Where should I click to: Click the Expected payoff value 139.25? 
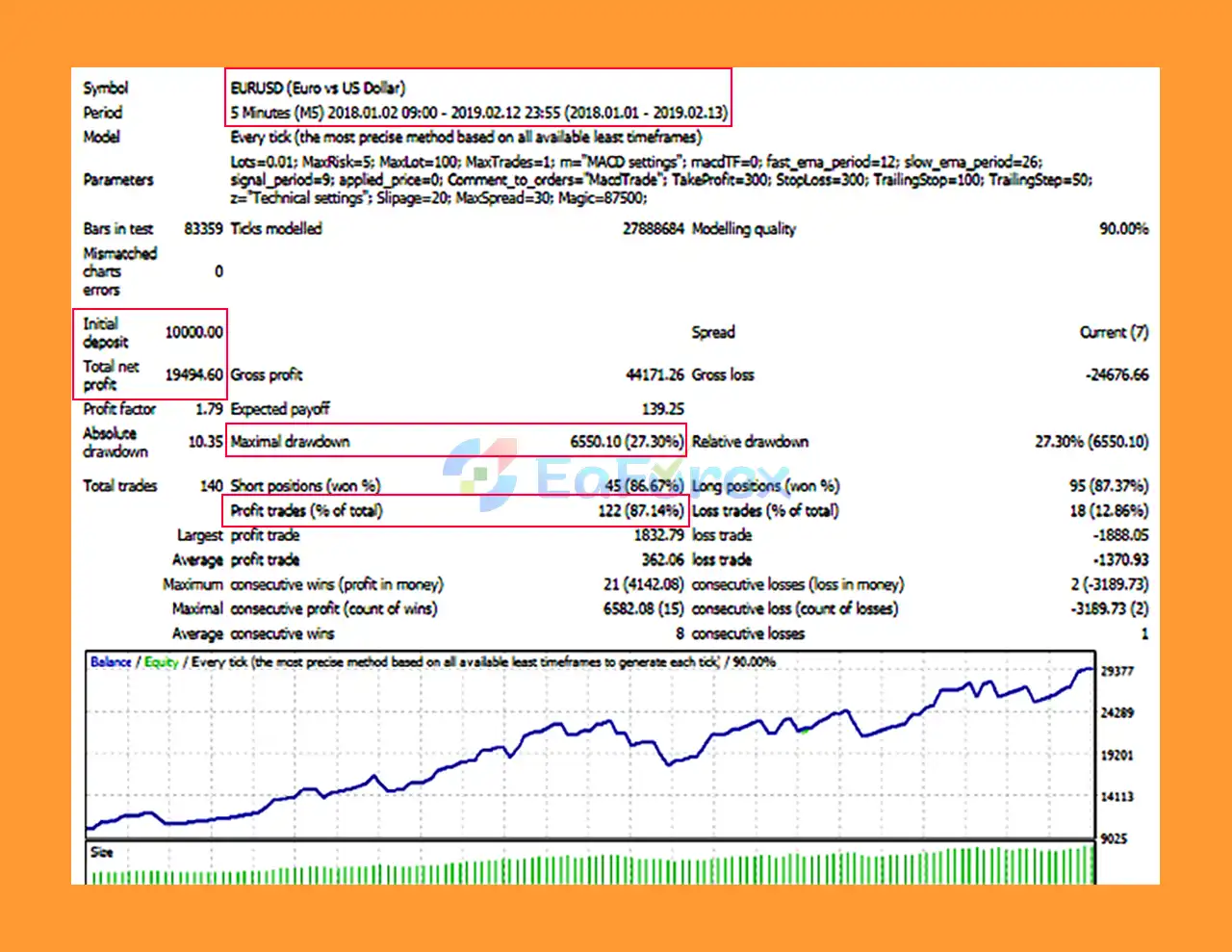pyautogui.click(x=662, y=408)
